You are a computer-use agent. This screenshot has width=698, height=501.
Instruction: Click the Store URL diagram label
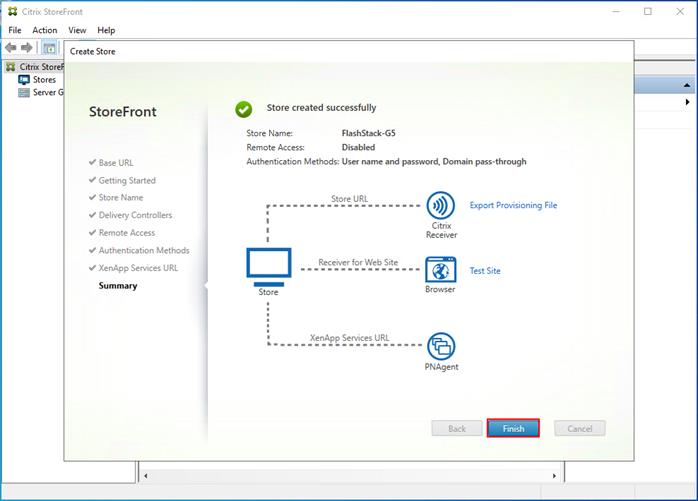tap(349, 199)
